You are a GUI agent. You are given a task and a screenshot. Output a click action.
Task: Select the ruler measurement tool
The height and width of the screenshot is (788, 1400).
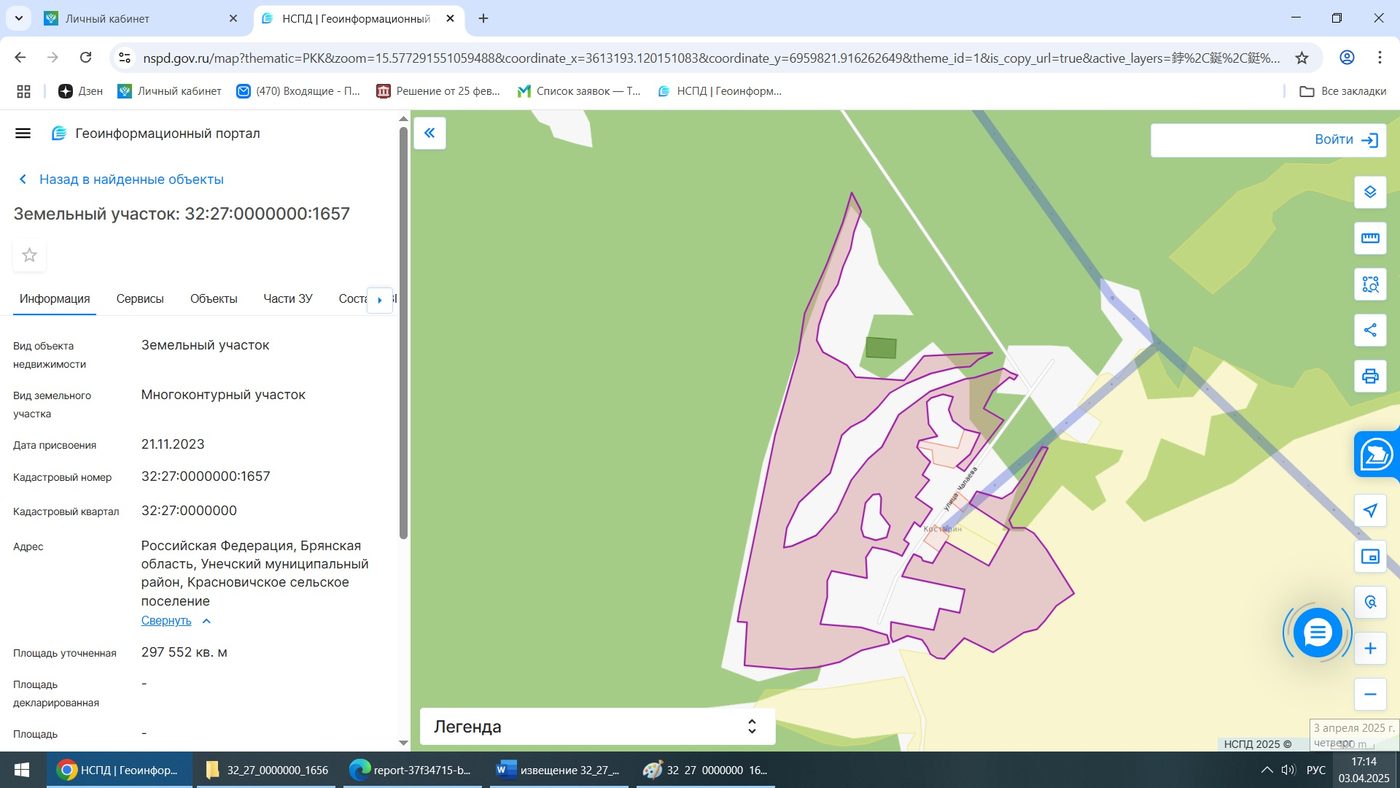[1370, 238]
